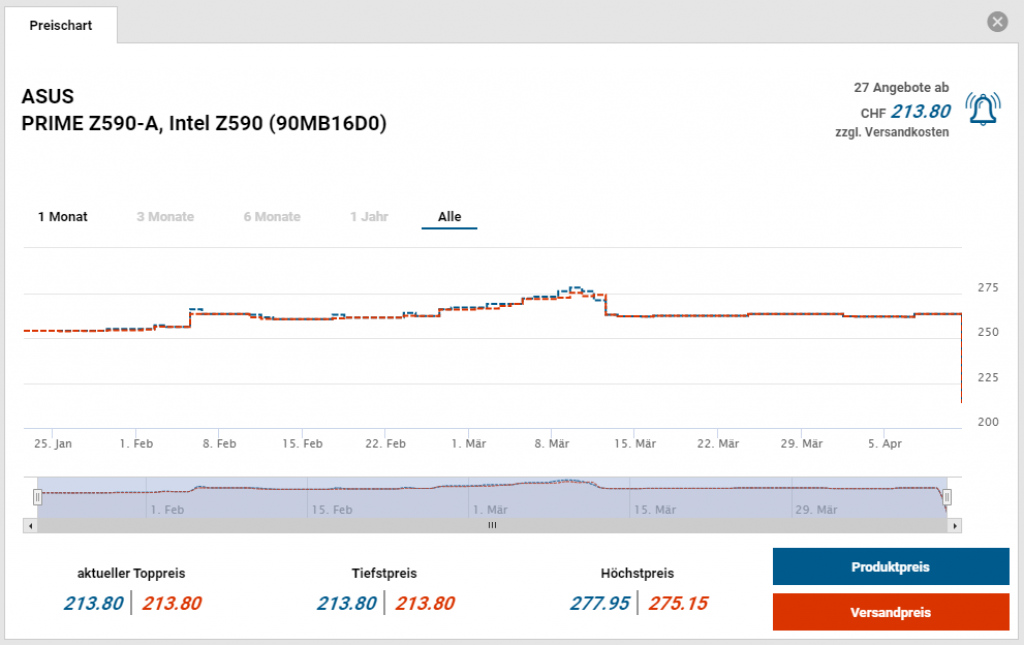This screenshot has width=1024, height=645.
Task: Click the left range handle of the navigator
Action: point(39,497)
